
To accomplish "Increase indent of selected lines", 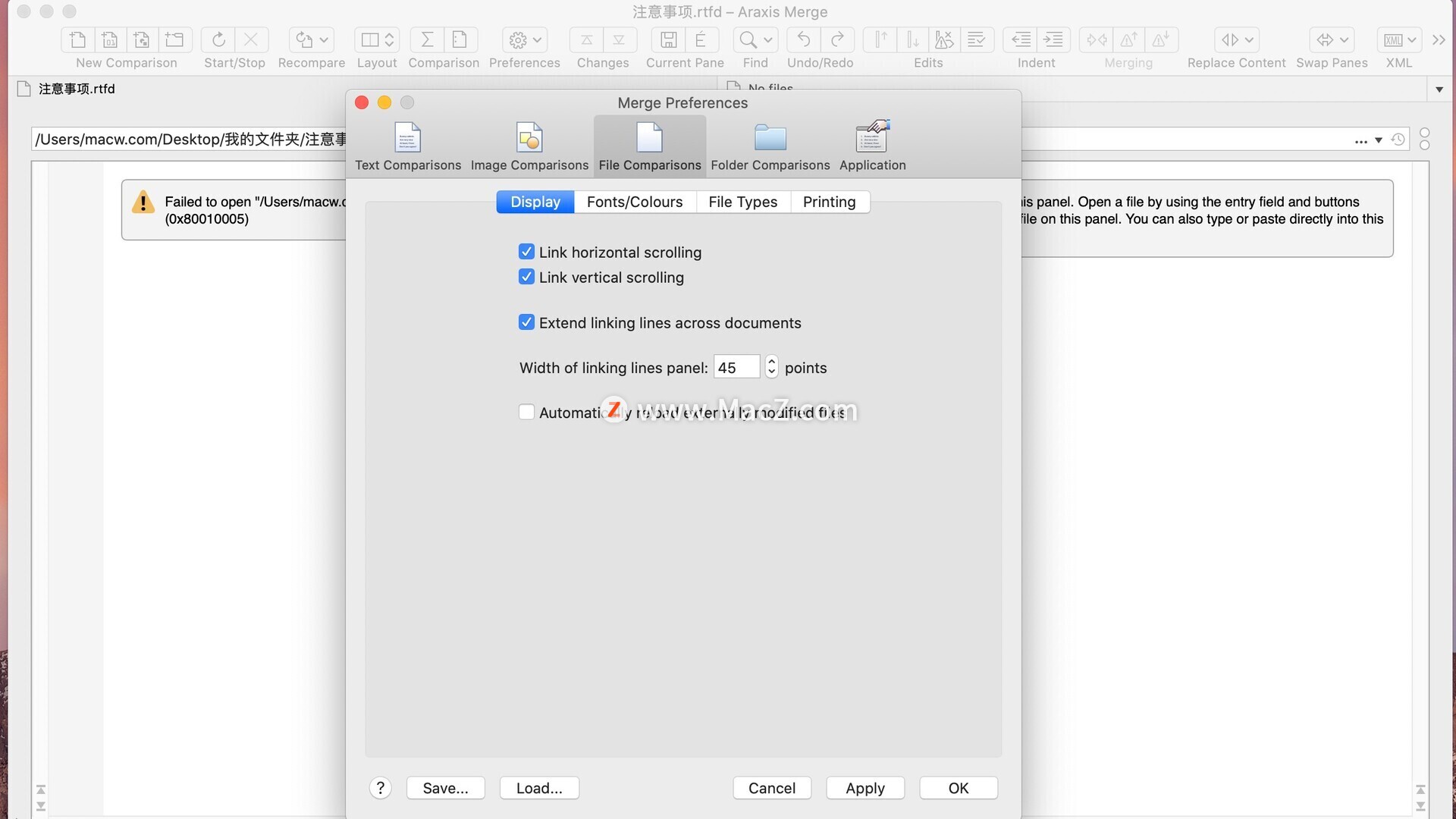I will (1053, 39).
